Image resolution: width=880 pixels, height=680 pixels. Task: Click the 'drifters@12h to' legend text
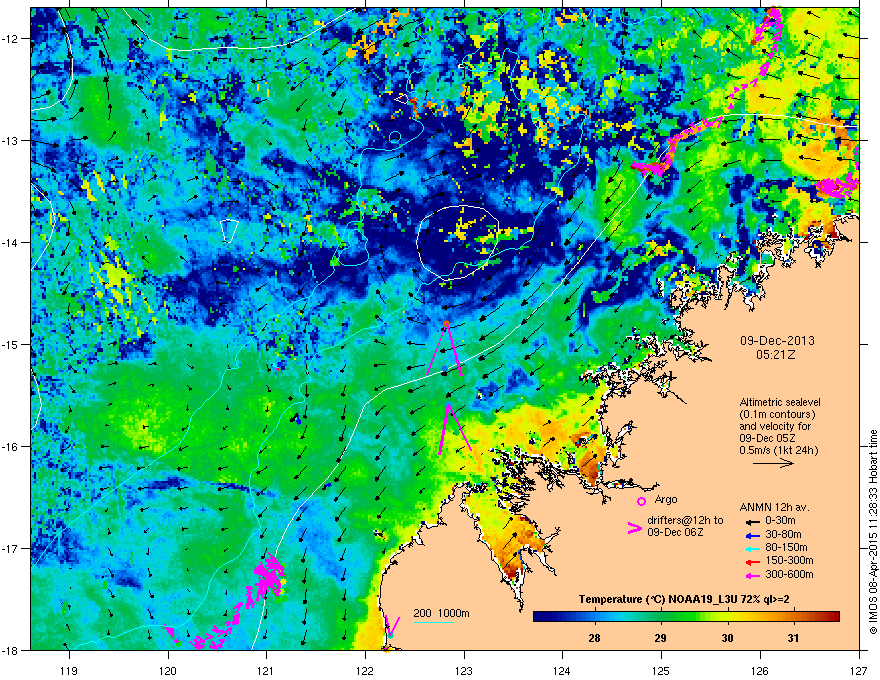tap(685, 520)
